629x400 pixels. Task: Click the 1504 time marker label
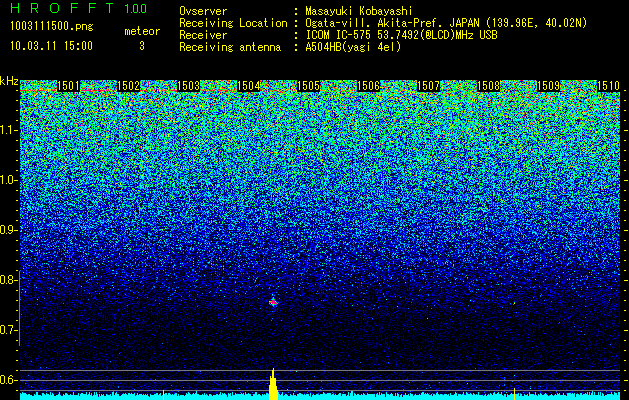click(249, 86)
